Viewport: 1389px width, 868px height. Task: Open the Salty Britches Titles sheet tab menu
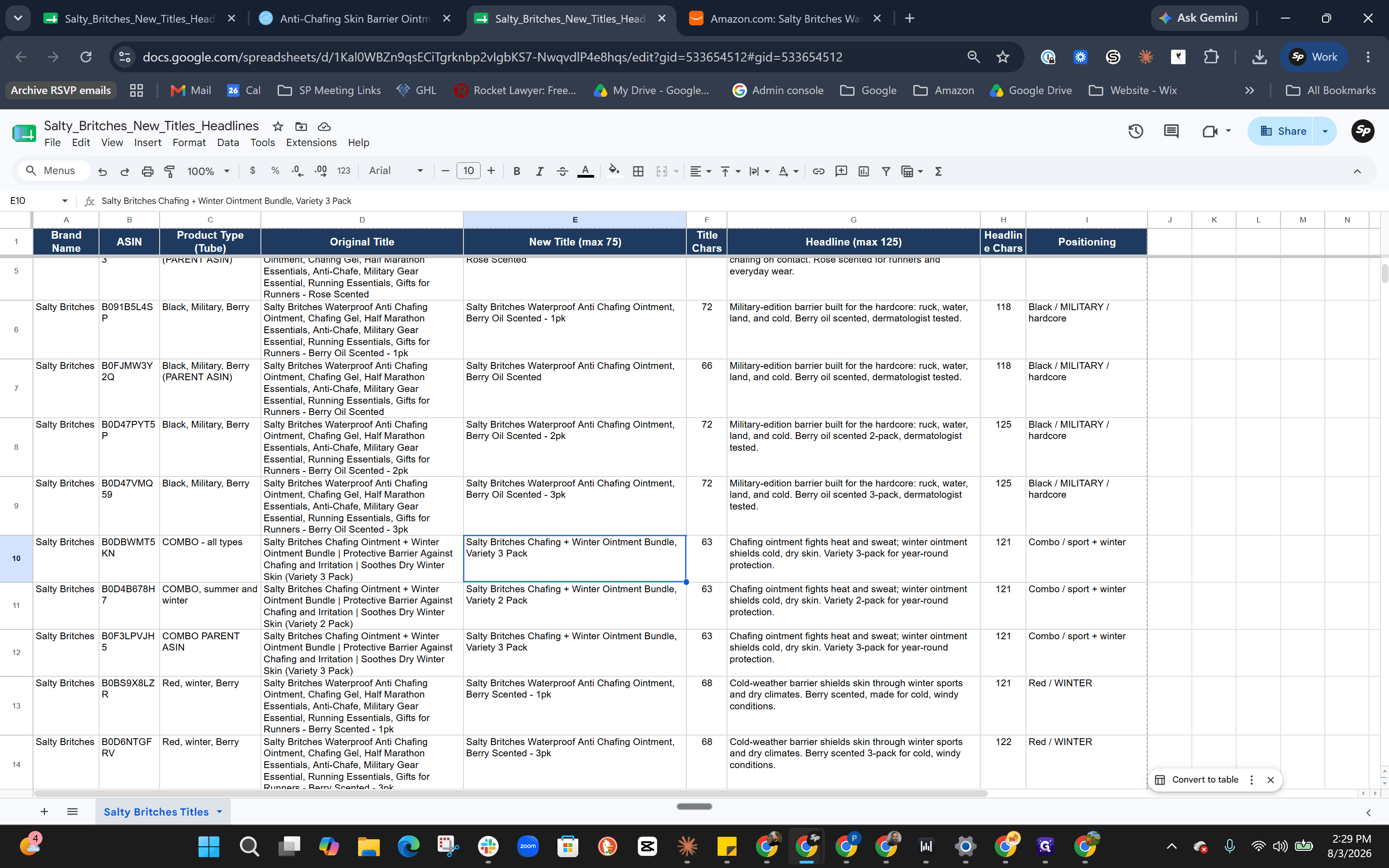[219, 812]
